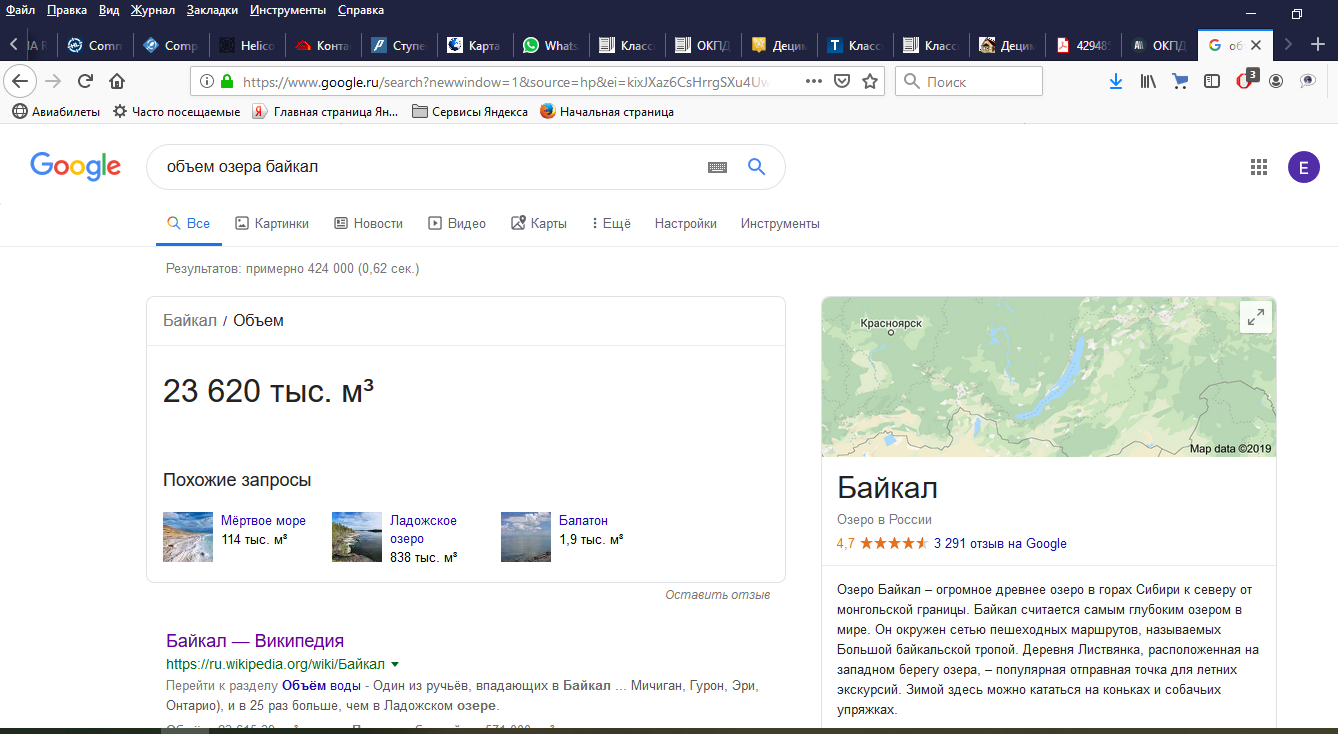Screen dimensions: 1338x734
Task: Show site information icon in address bar
Action: (207, 81)
